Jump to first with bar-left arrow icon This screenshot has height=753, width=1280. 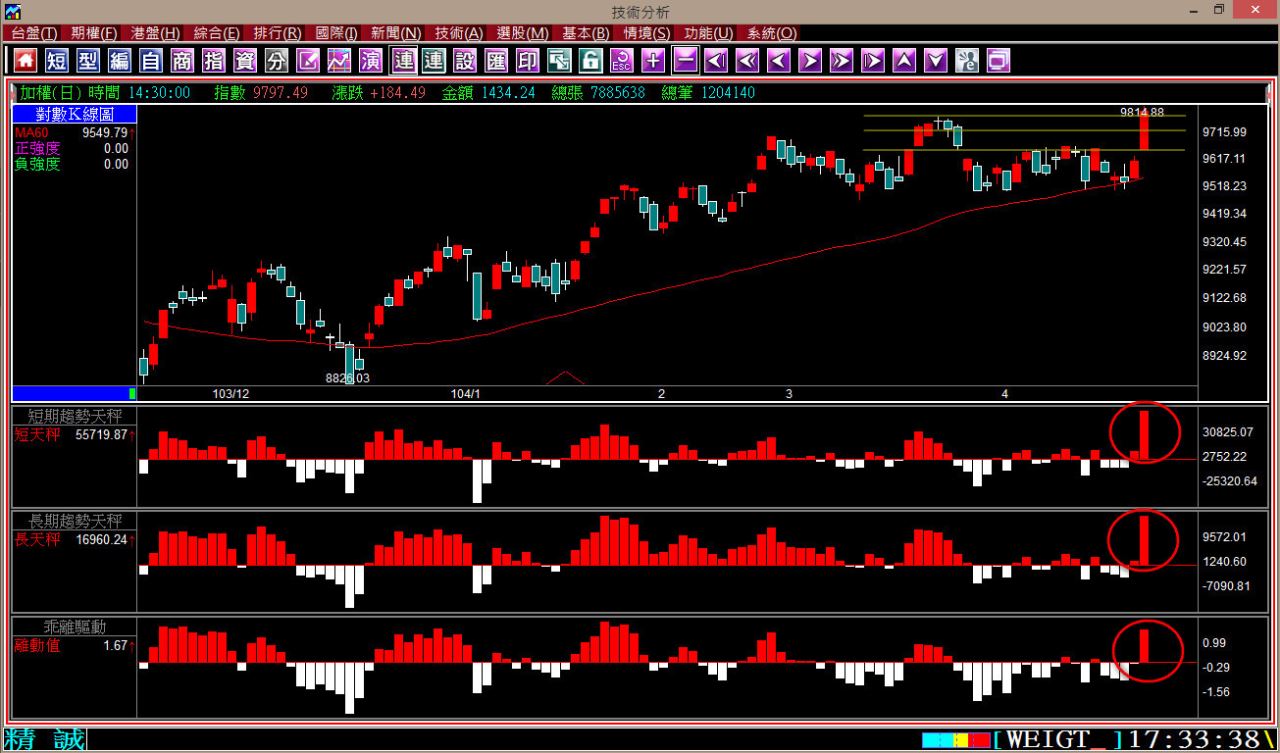pyautogui.click(x=716, y=61)
